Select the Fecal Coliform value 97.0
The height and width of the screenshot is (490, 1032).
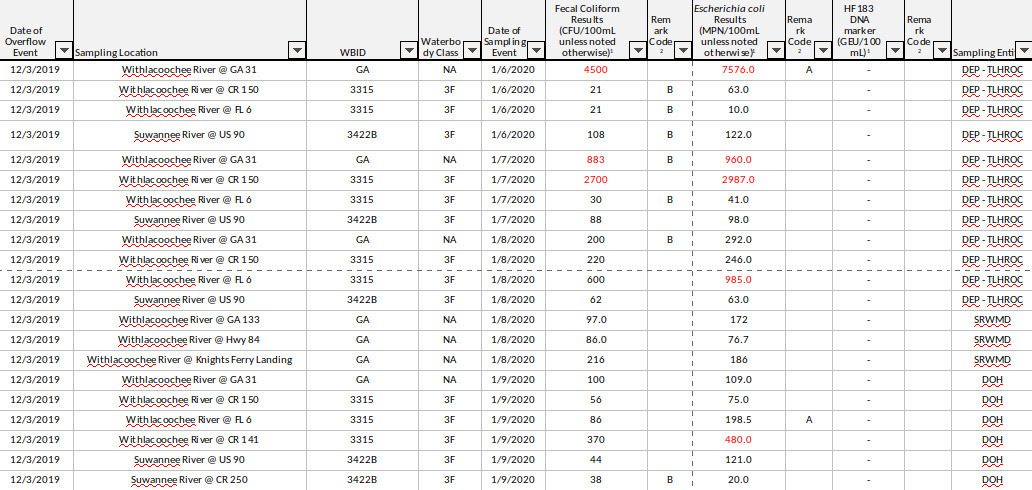pos(596,319)
